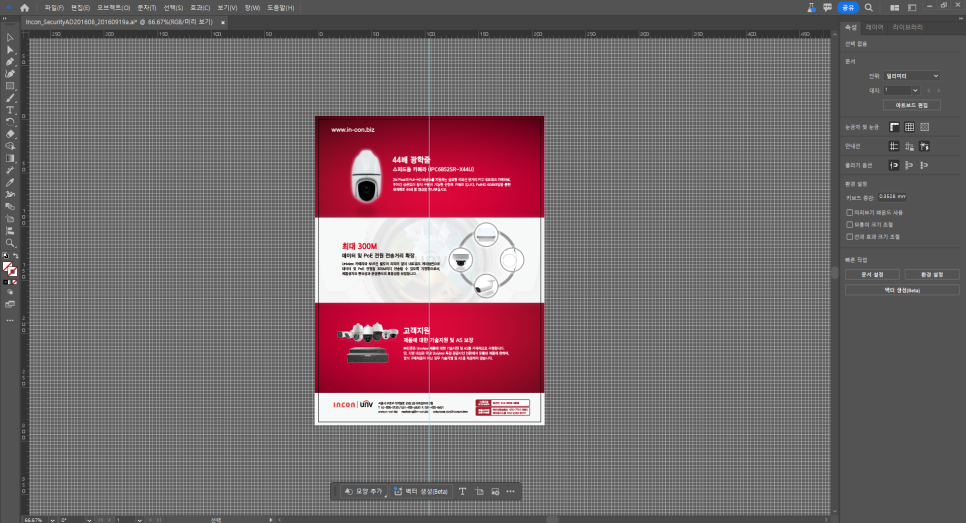Select the Paintbrush tool
Screen dimensions: 966x523
click(x=10, y=98)
